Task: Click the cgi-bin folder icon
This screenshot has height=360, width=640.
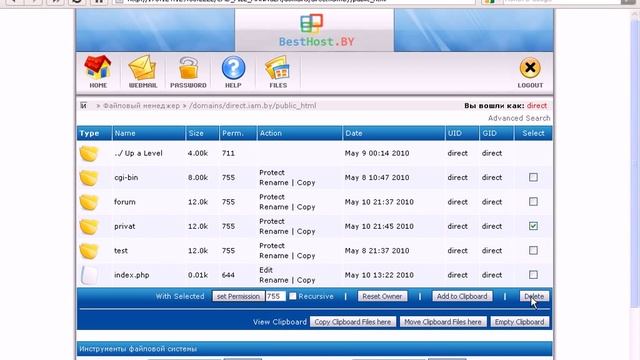Action: pyautogui.click(x=89, y=178)
